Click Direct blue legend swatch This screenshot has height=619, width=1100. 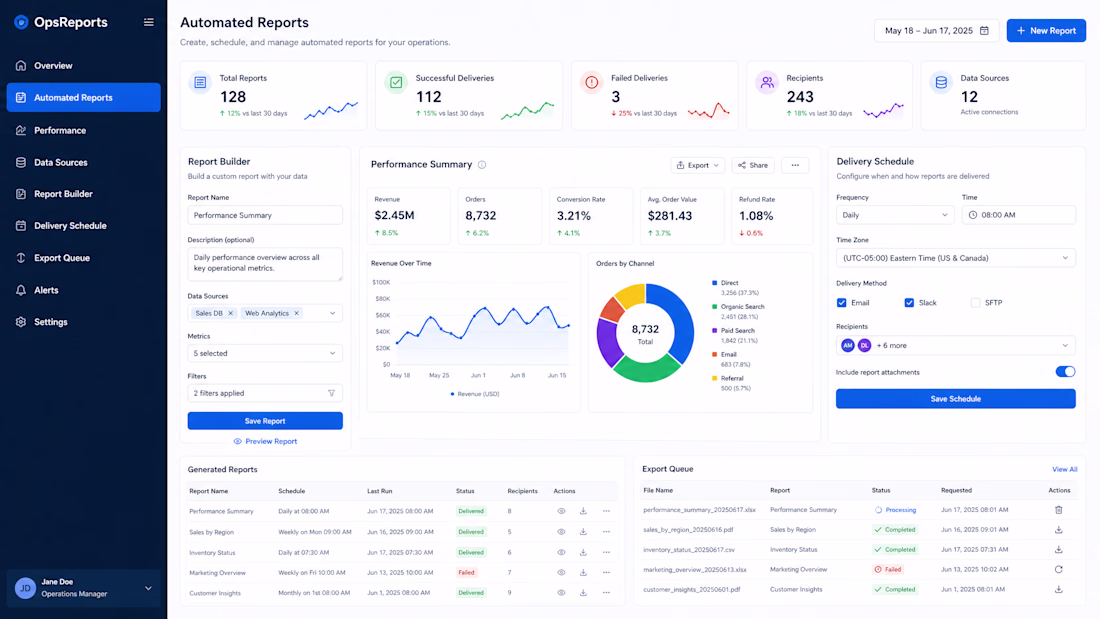tap(715, 283)
